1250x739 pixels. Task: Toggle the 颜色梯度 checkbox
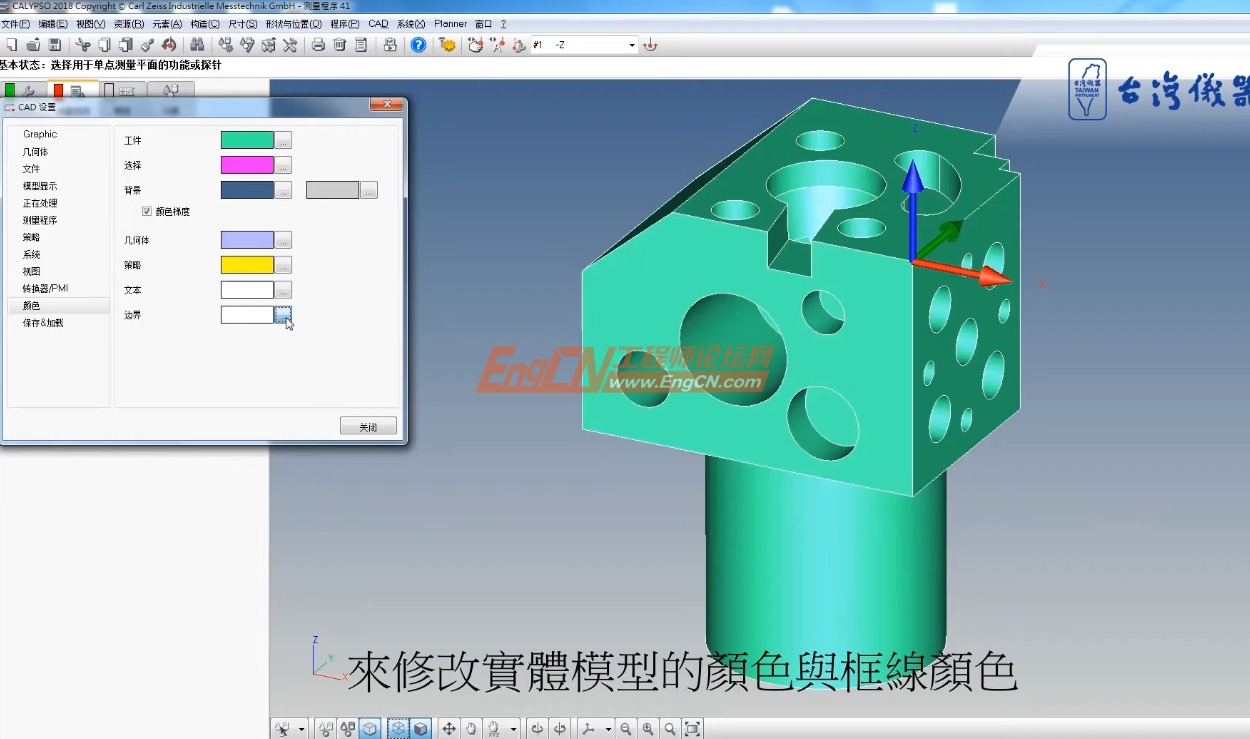point(148,211)
